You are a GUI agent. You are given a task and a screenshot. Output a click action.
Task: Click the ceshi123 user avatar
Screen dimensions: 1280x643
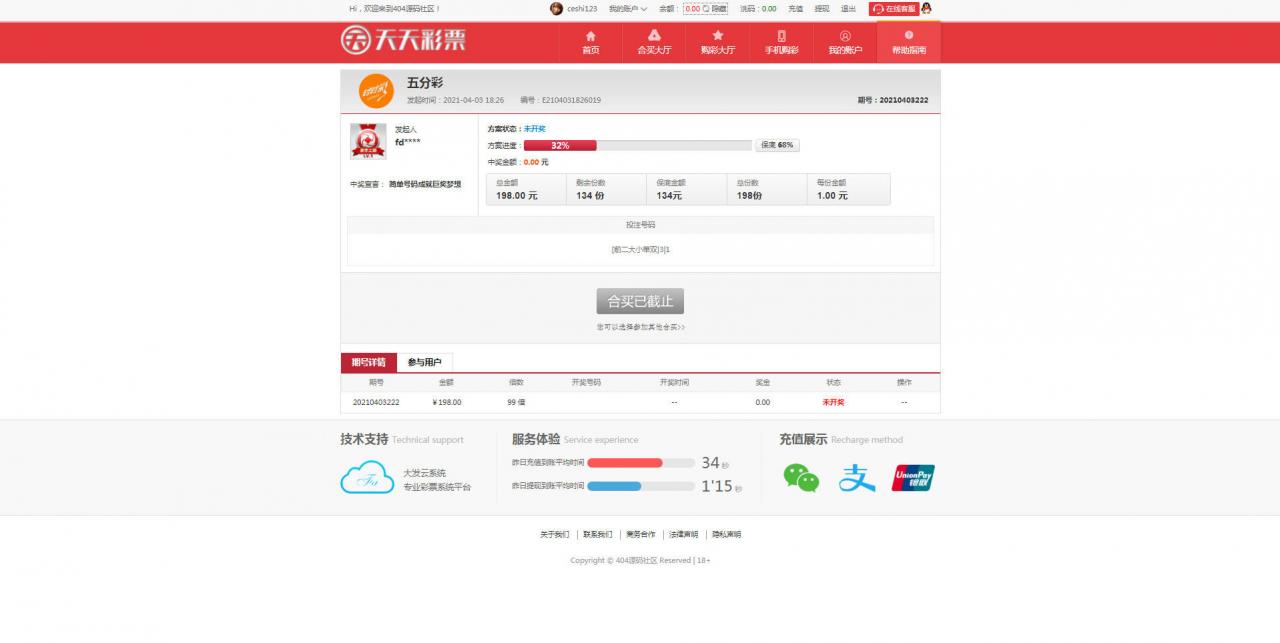click(x=556, y=9)
